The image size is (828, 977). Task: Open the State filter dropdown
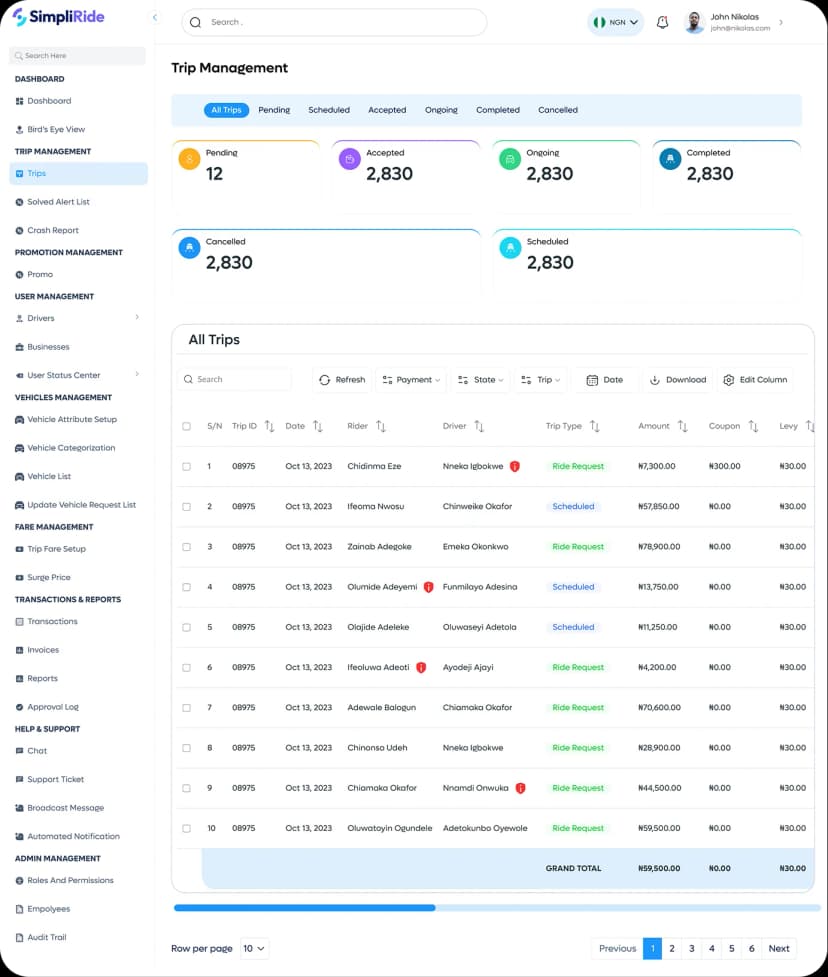480,380
